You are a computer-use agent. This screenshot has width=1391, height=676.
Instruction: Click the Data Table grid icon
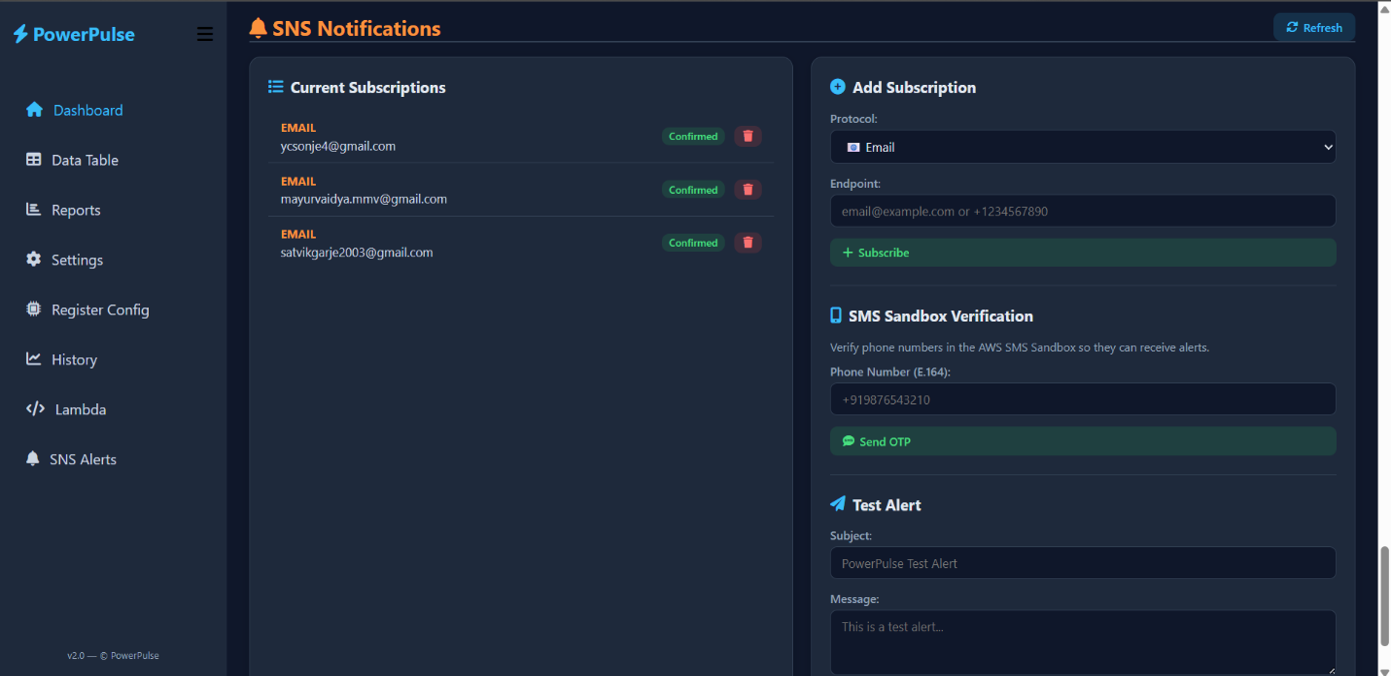pyautogui.click(x=33, y=160)
